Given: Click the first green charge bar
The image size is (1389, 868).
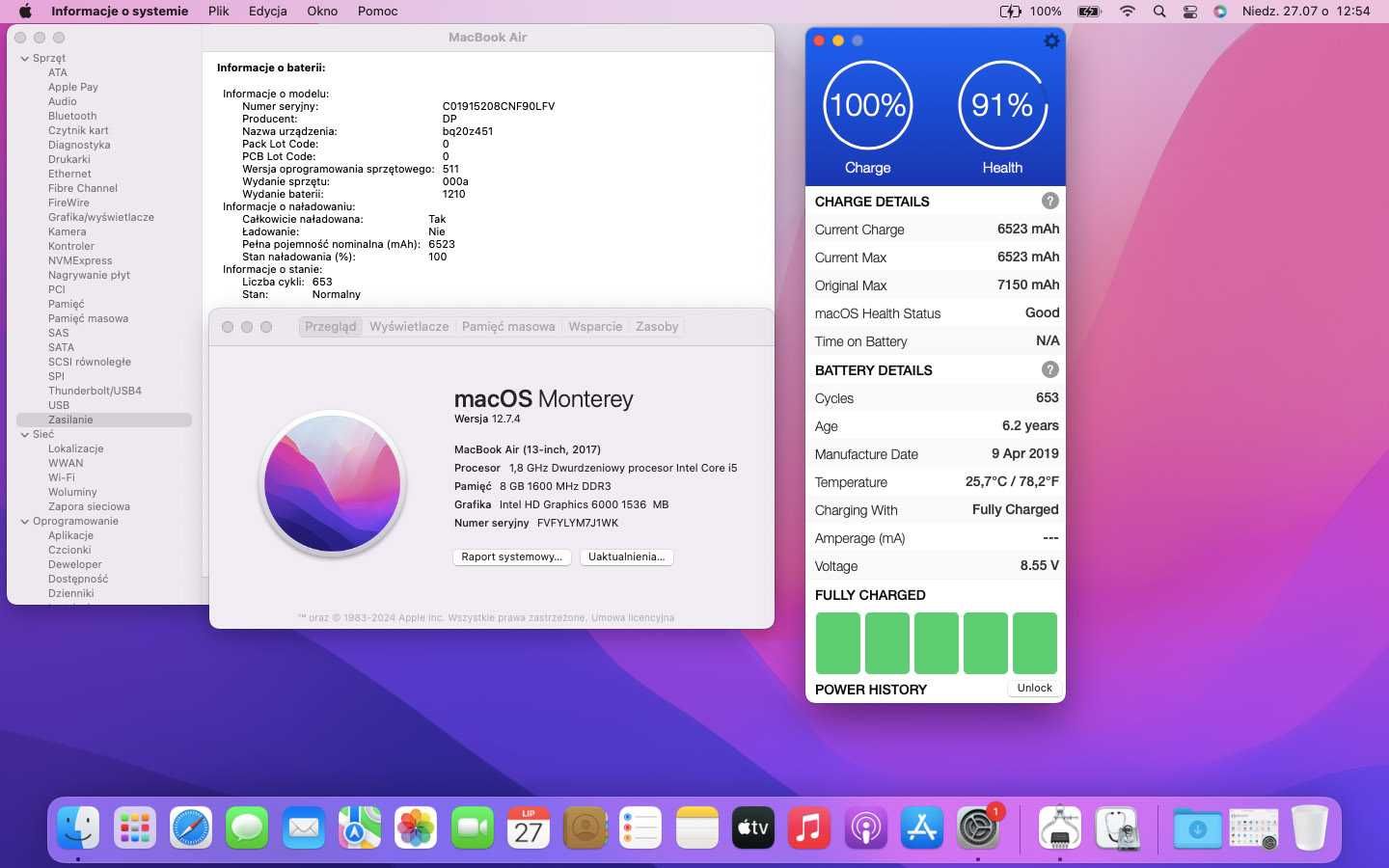Looking at the screenshot, I should (x=837, y=642).
